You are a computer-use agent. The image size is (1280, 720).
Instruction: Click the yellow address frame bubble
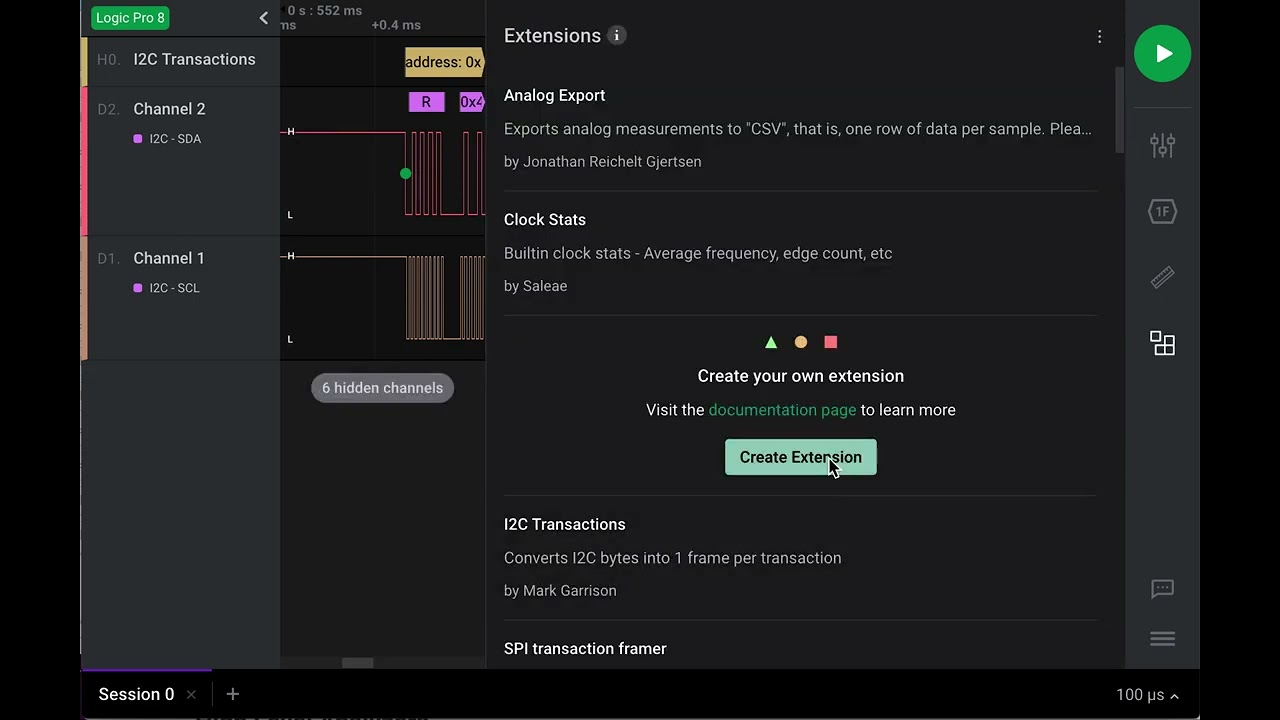pos(444,62)
